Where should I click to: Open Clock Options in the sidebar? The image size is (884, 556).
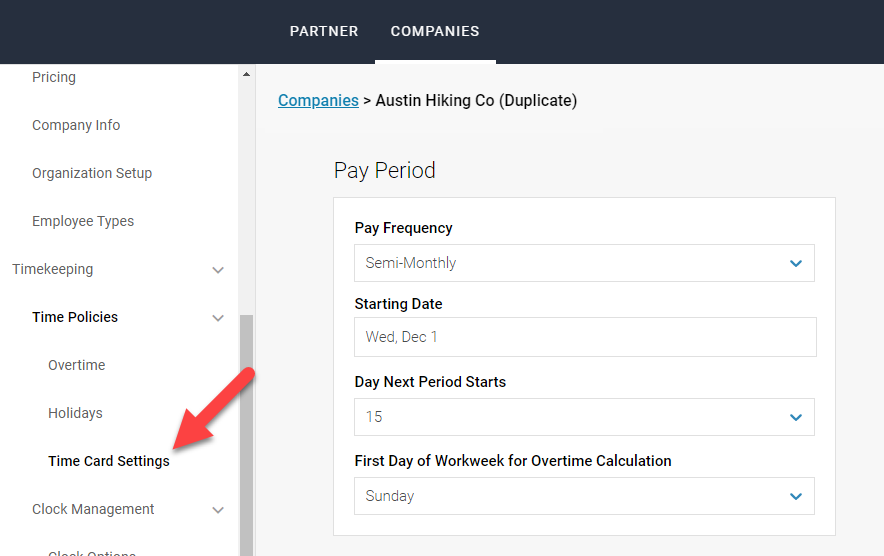click(92, 551)
